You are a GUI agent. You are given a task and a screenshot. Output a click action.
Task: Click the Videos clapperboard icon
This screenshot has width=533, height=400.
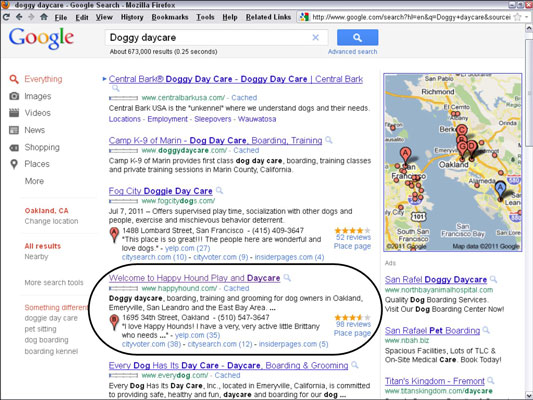coord(14,113)
